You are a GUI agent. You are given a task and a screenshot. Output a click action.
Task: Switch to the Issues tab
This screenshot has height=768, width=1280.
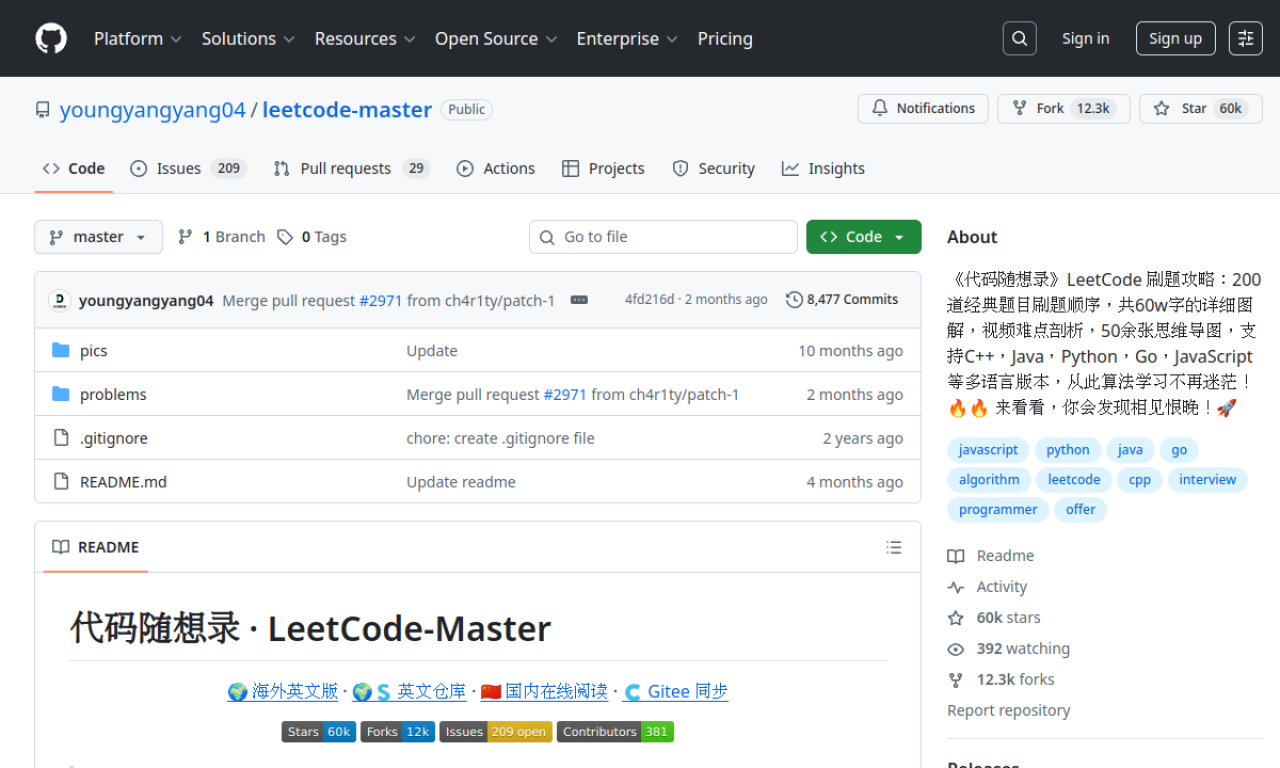178,169
